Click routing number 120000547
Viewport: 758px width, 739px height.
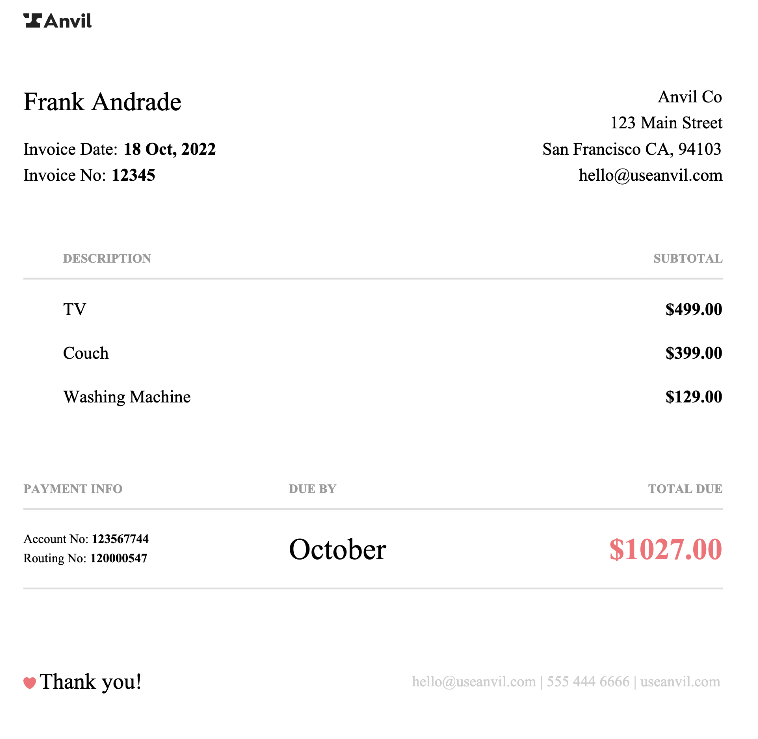(119, 558)
